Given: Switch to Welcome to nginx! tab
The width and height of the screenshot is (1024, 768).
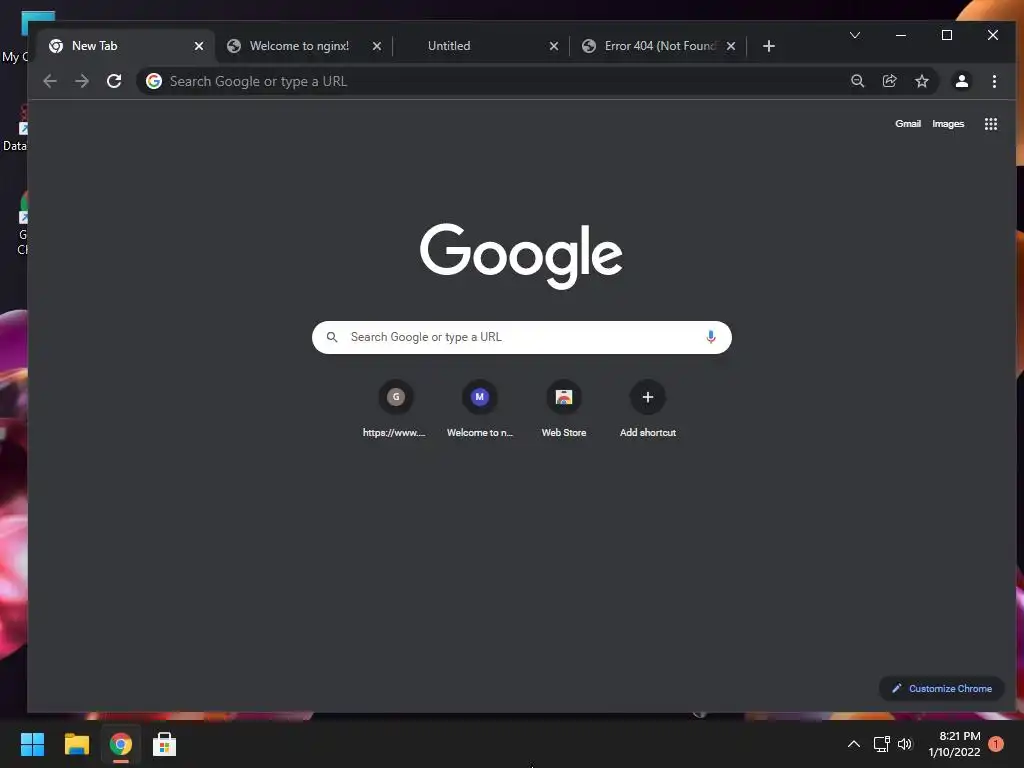Looking at the screenshot, I should (303, 46).
